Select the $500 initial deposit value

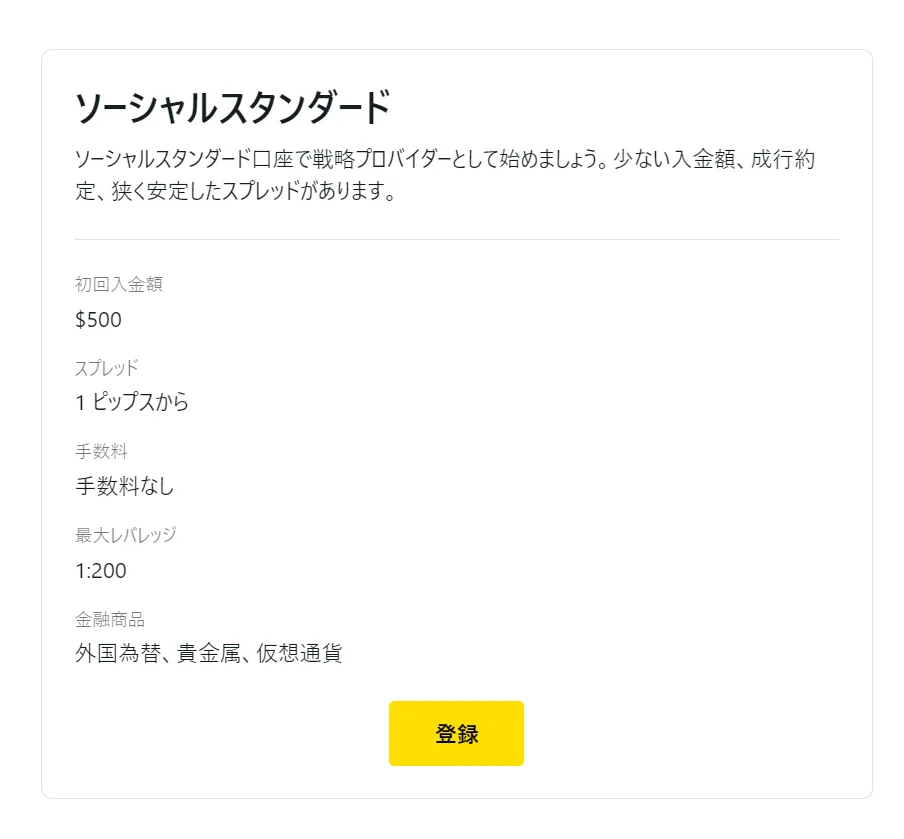(x=97, y=320)
